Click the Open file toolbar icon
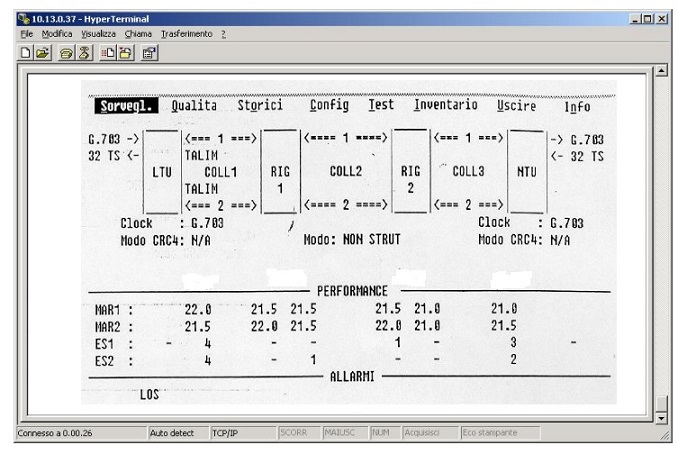The height and width of the screenshot is (454, 687). click(44, 53)
